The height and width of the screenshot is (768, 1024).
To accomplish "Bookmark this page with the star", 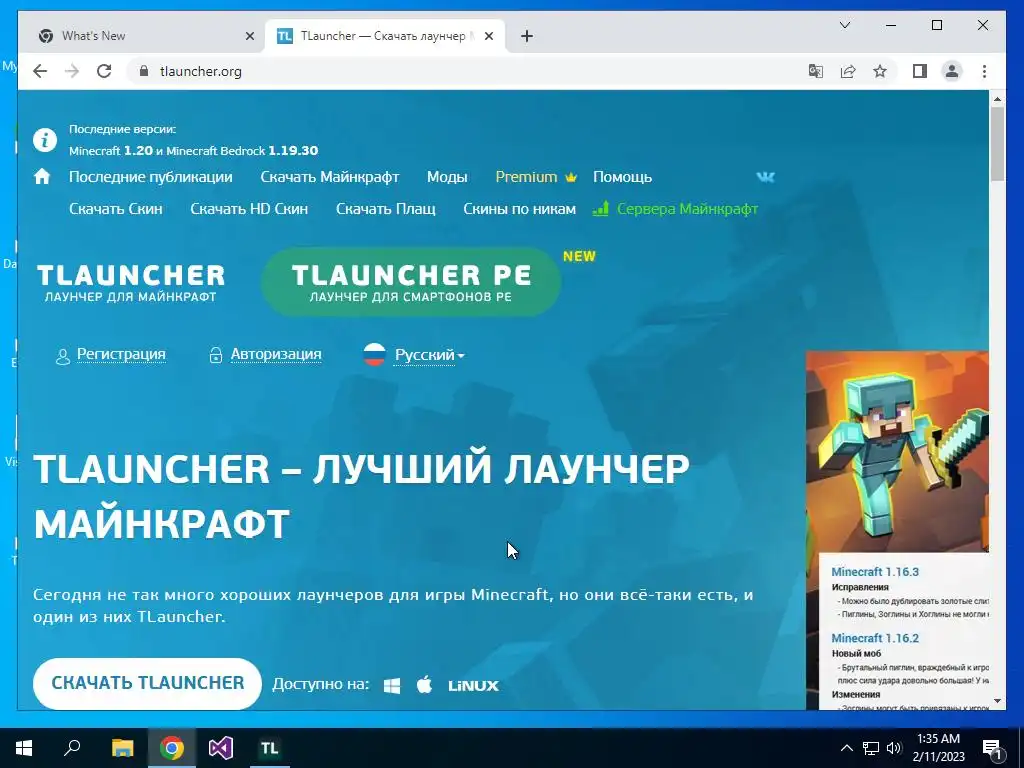I will coord(880,71).
